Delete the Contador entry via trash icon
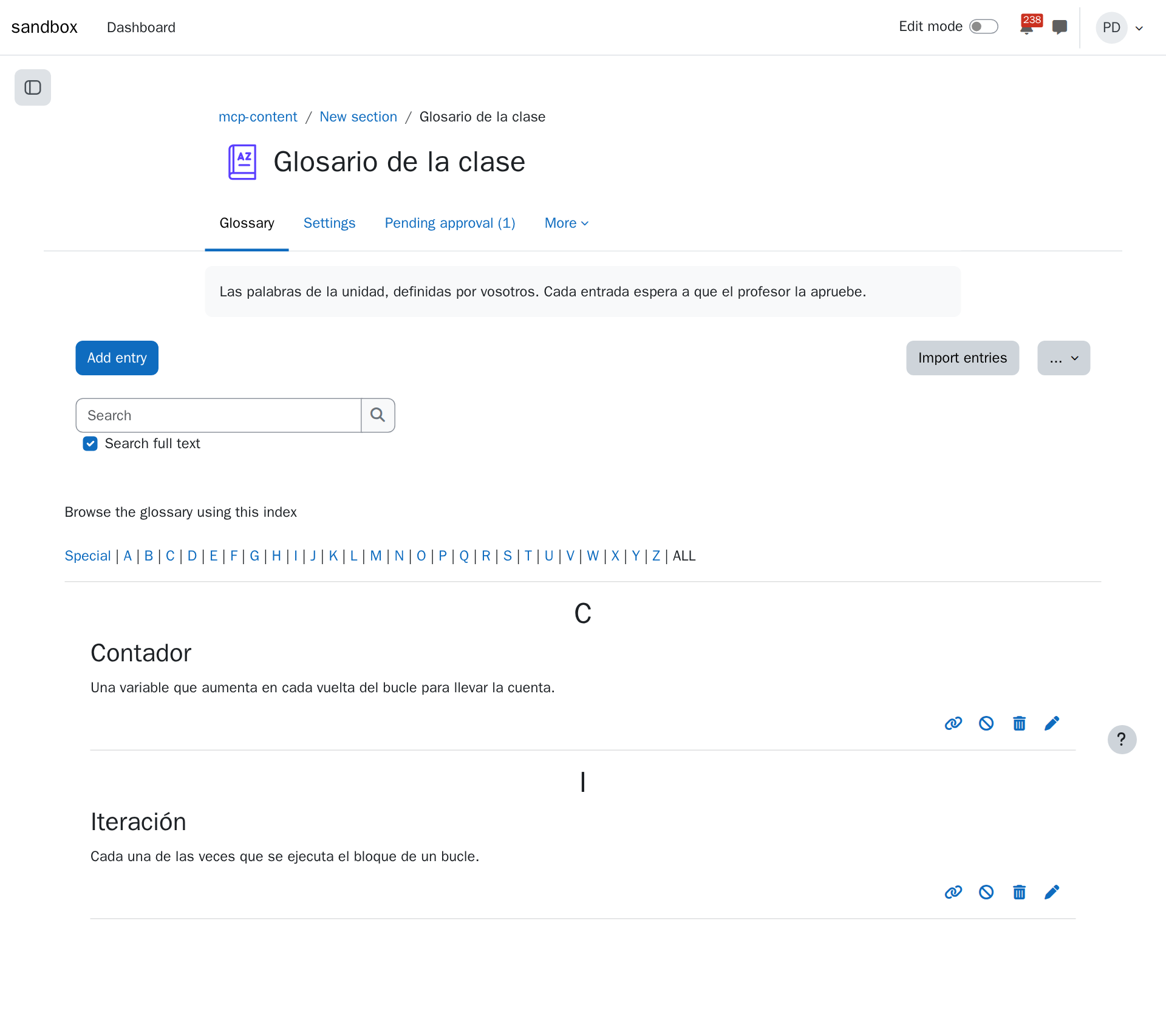This screenshot has width=1166, height=1036. (x=1019, y=723)
